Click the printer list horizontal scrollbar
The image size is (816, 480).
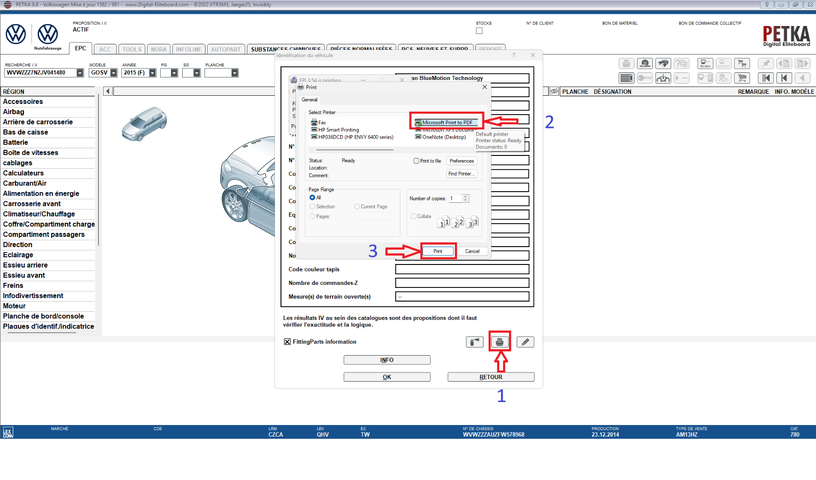[355, 149]
